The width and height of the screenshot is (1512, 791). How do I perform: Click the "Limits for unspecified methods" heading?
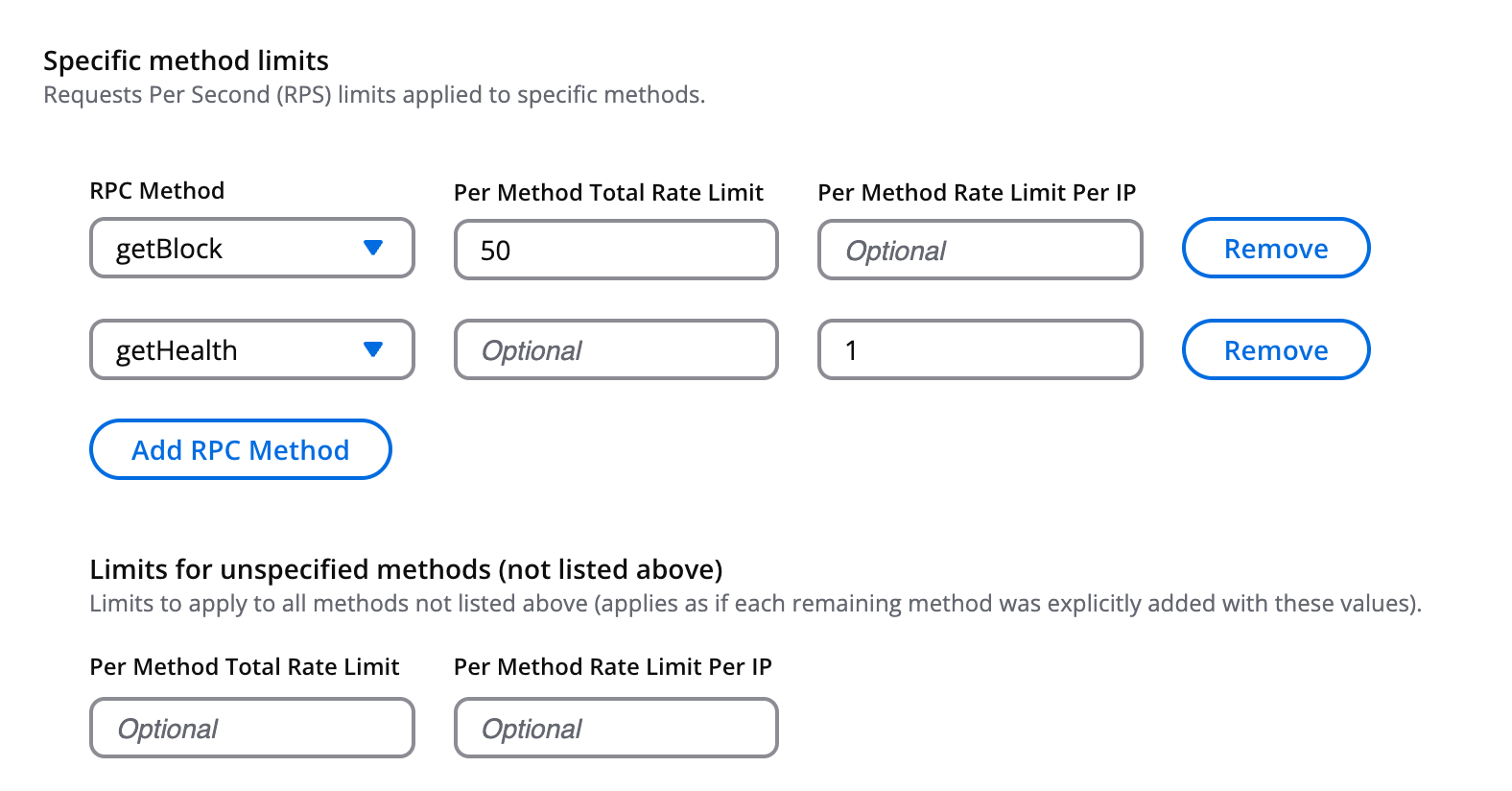[x=406, y=569]
